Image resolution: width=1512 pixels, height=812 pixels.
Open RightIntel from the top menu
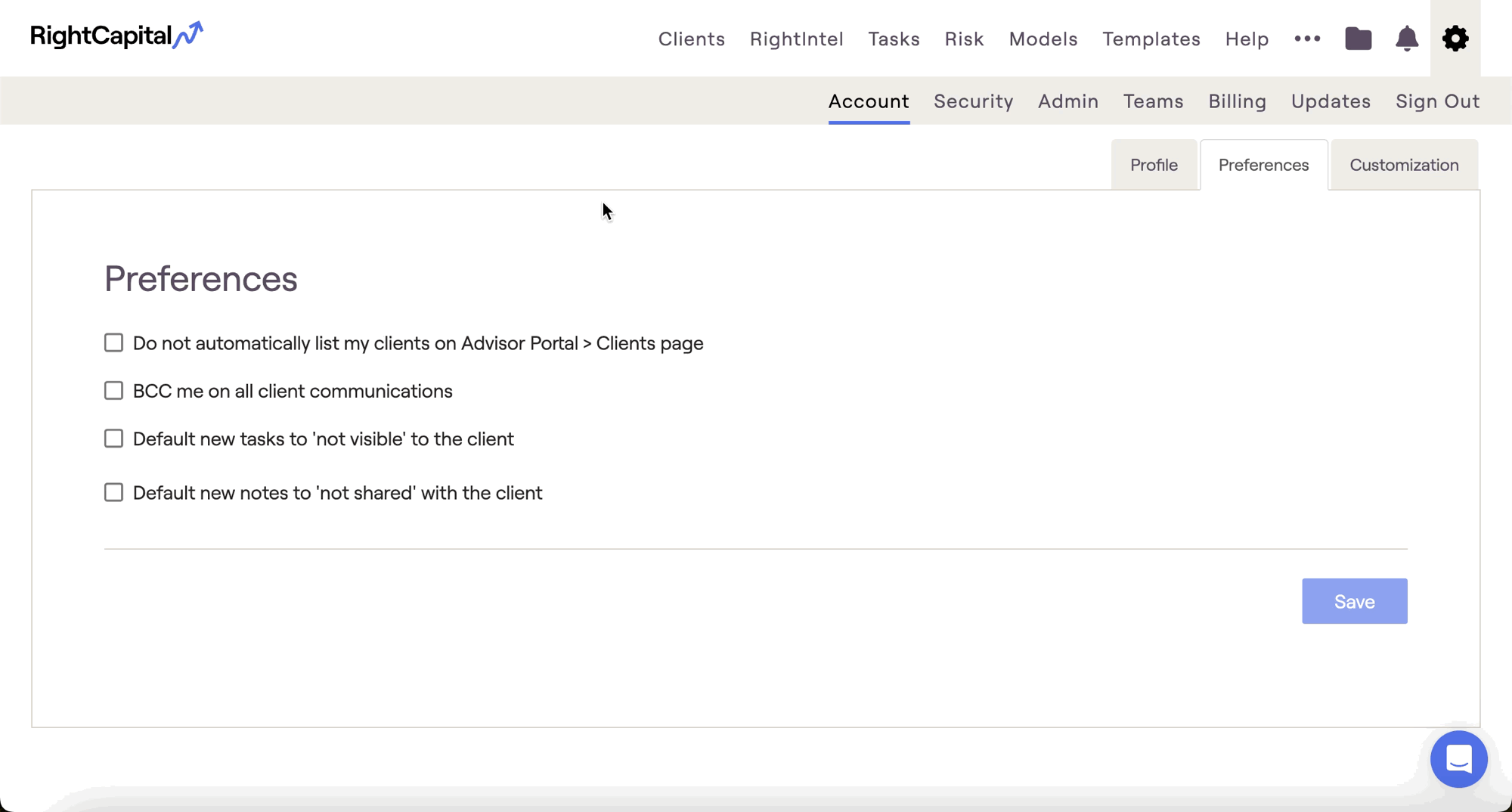(797, 39)
